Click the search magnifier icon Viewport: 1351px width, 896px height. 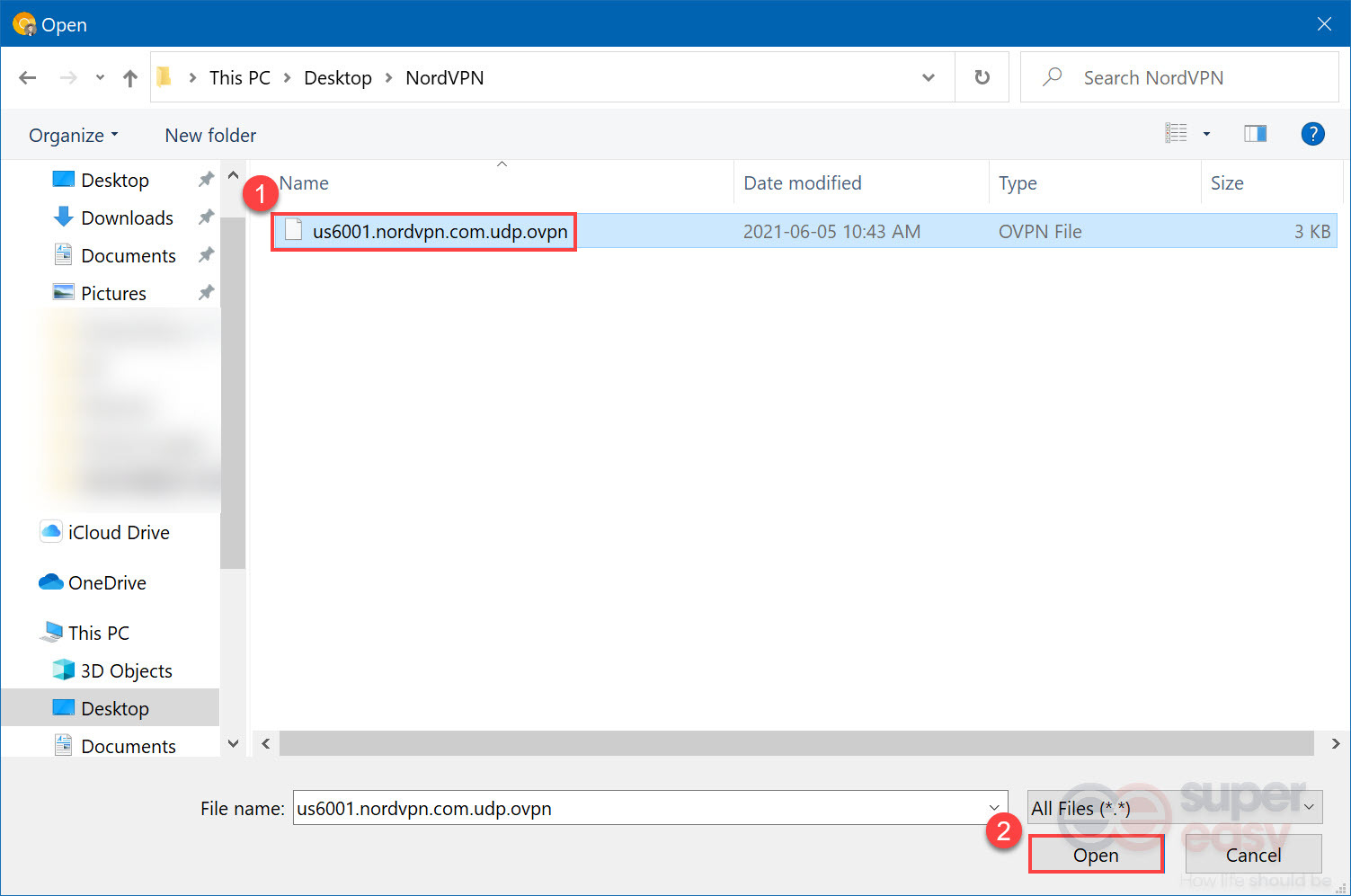click(1052, 77)
